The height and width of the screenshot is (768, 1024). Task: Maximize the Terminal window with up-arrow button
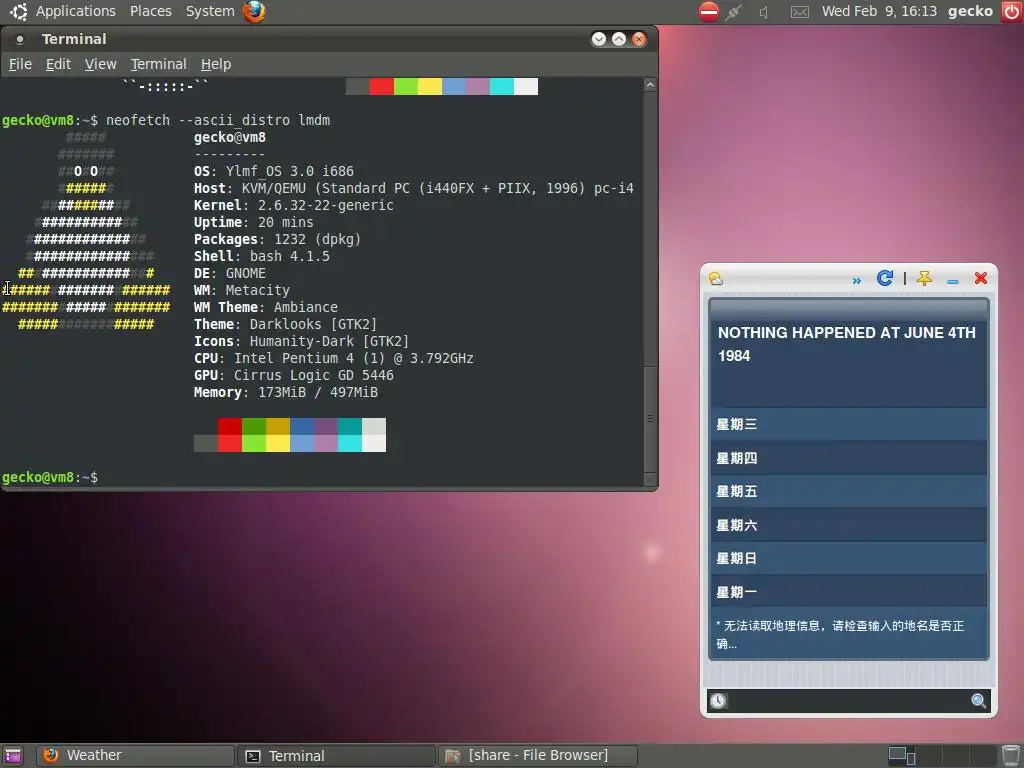[619, 39]
